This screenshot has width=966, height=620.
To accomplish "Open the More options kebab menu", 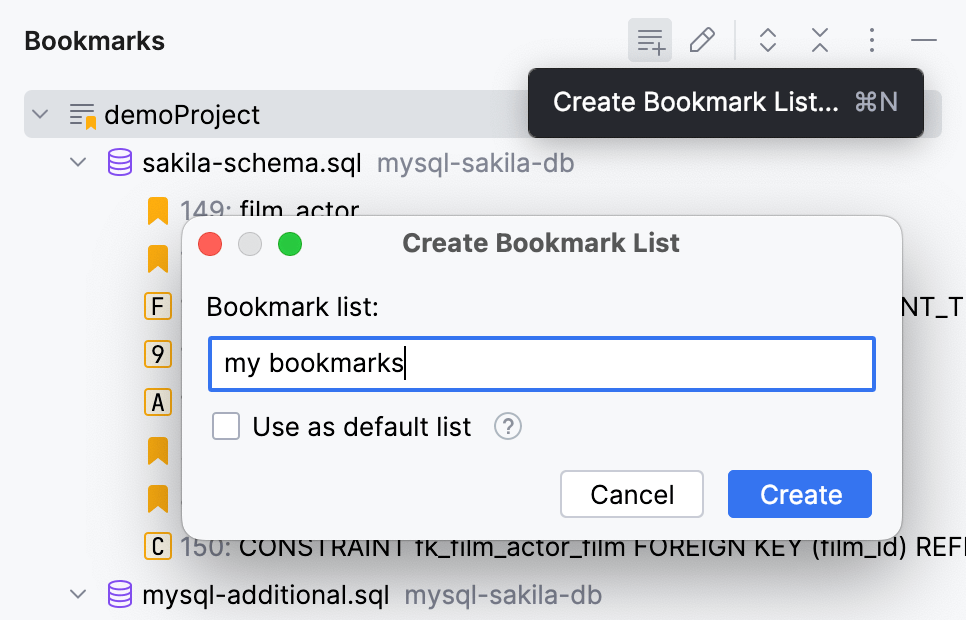I will tap(871, 40).
